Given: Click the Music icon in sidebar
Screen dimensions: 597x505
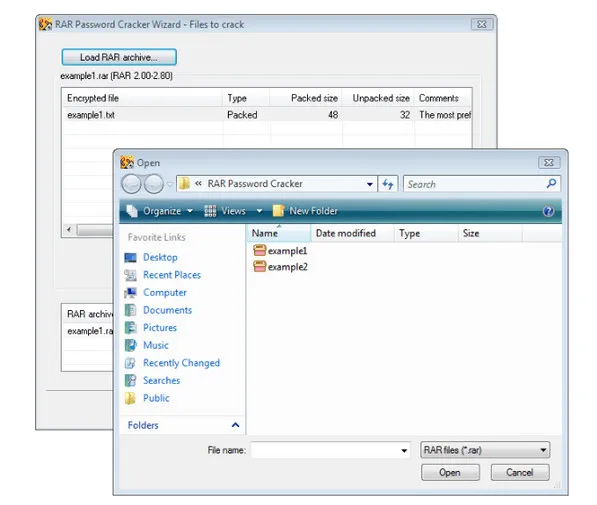Looking at the screenshot, I should click(x=130, y=345).
